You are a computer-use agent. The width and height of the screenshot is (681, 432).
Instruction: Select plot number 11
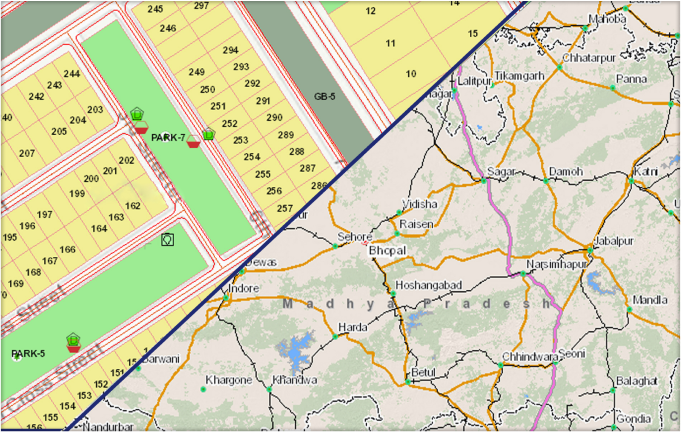coord(390,43)
